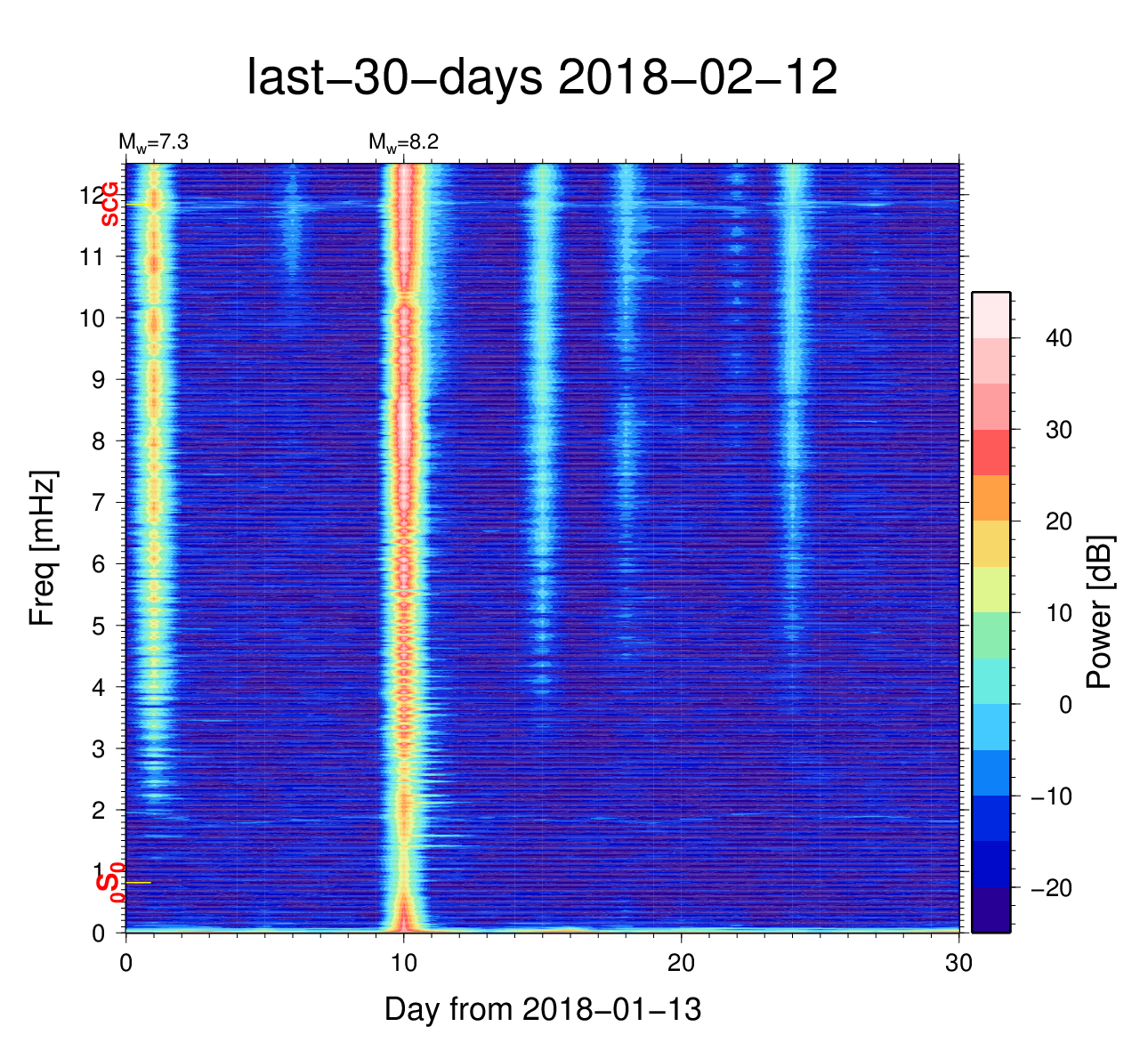Pick the orange colorbar segment above 20 dB
Image resolution: width=1148 pixels, height=1059 pixels.
[x=990, y=497]
